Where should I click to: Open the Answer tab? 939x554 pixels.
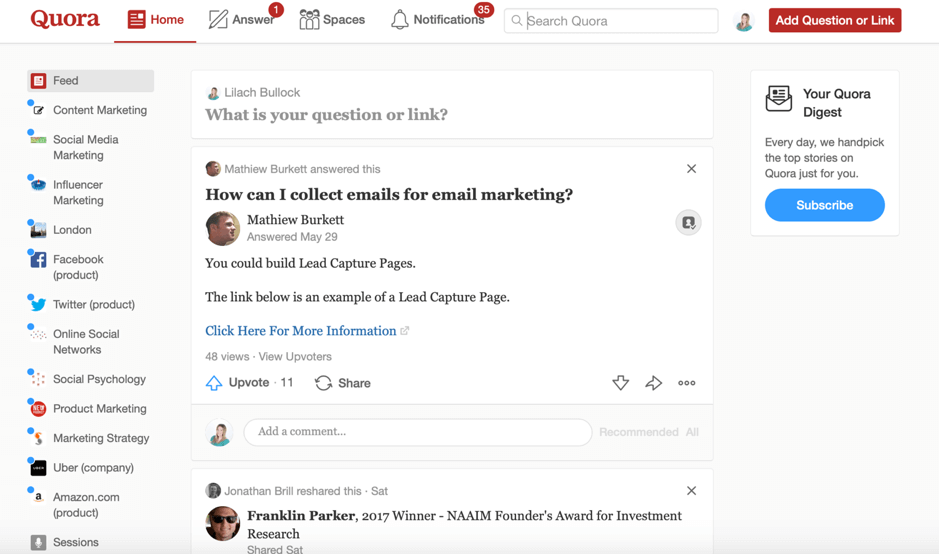pos(241,20)
